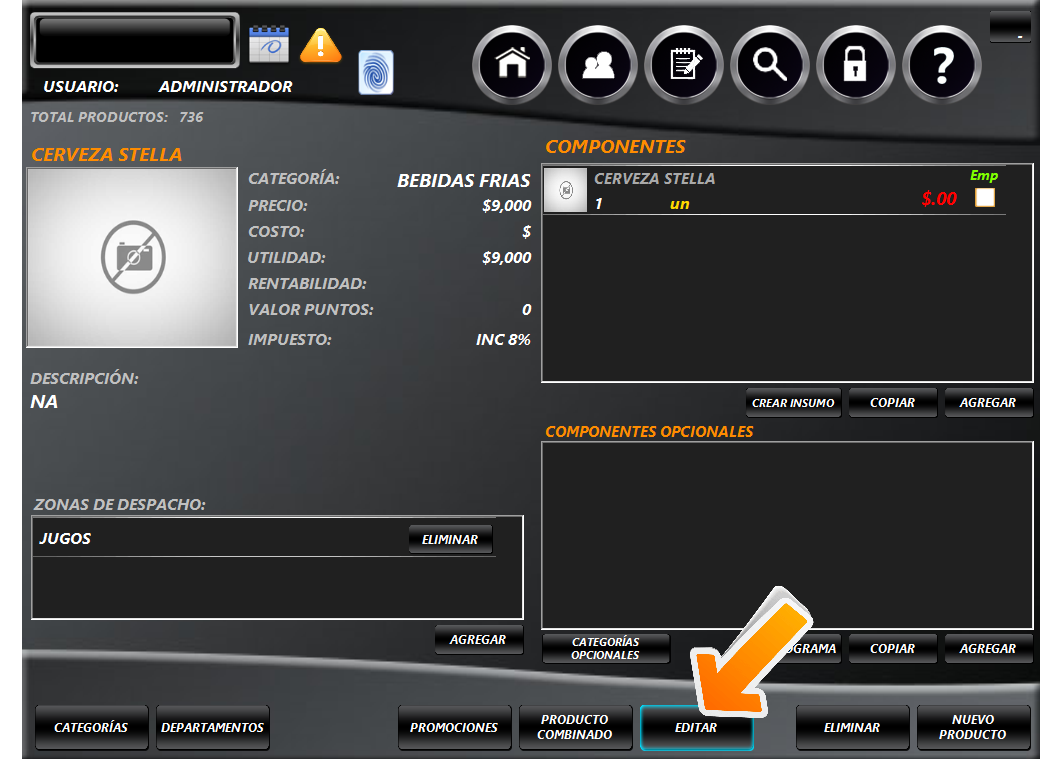
Task: Click the calendar icon
Action: (x=269, y=45)
